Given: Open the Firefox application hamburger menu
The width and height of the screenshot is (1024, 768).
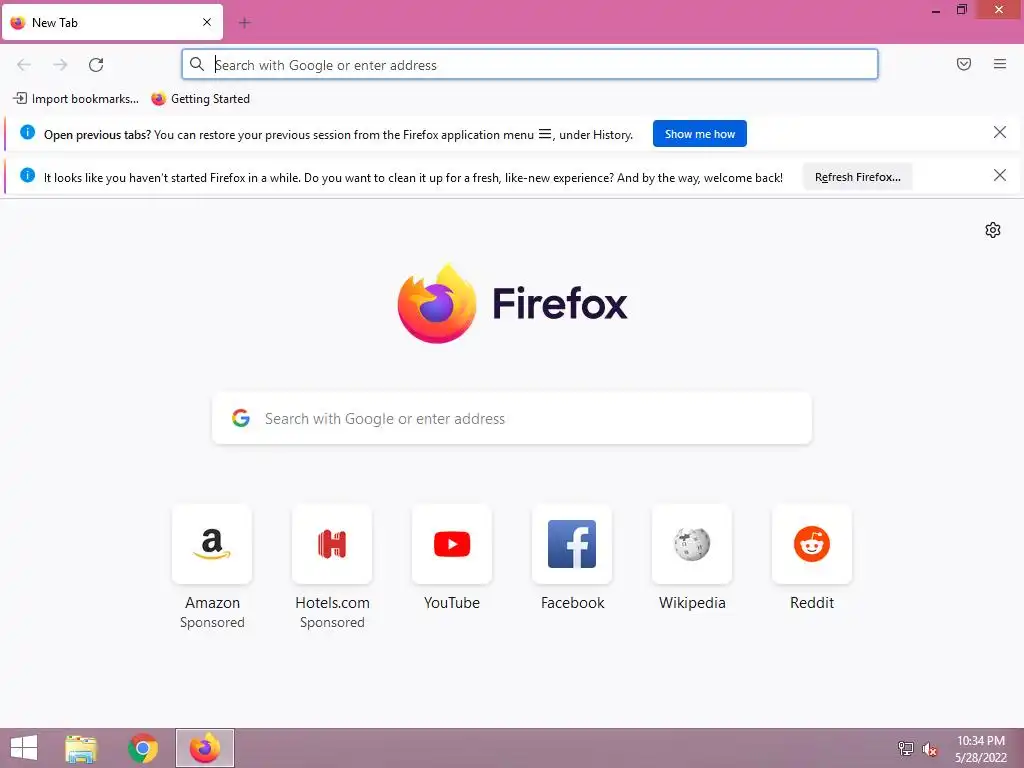Looking at the screenshot, I should (x=1000, y=64).
